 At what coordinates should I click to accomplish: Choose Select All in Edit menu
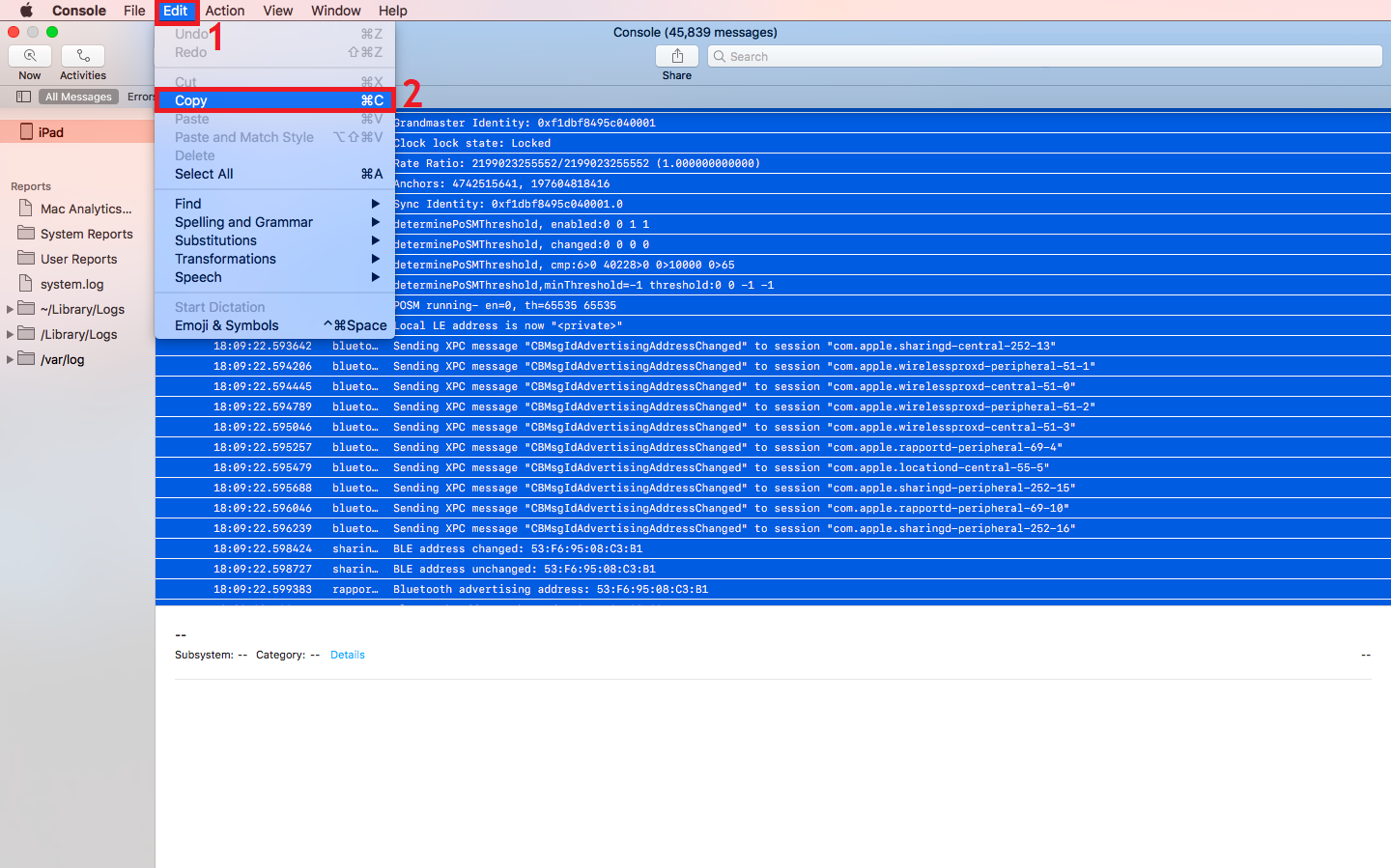pyautogui.click(x=274, y=174)
